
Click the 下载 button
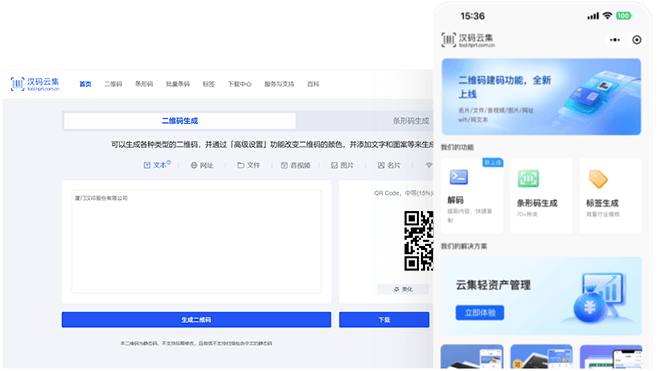384,320
